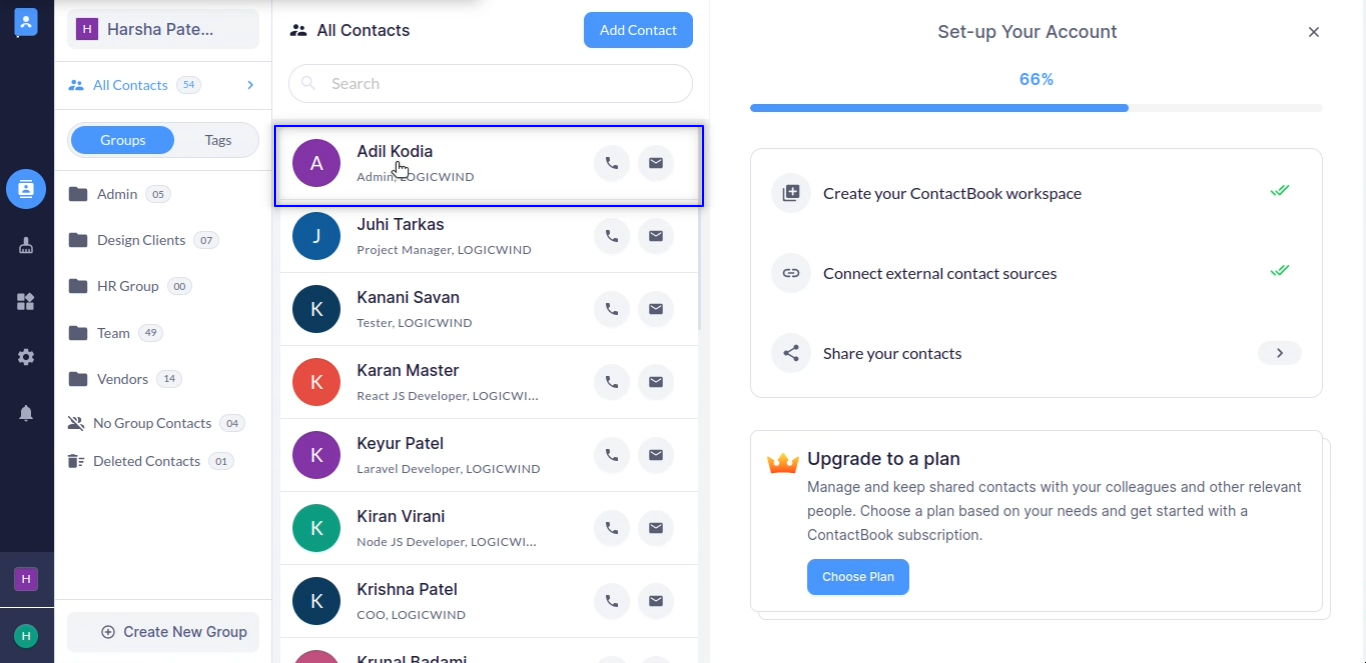Click the email icon for Juhi Tarkas
The image size is (1366, 663).
(656, 236)
